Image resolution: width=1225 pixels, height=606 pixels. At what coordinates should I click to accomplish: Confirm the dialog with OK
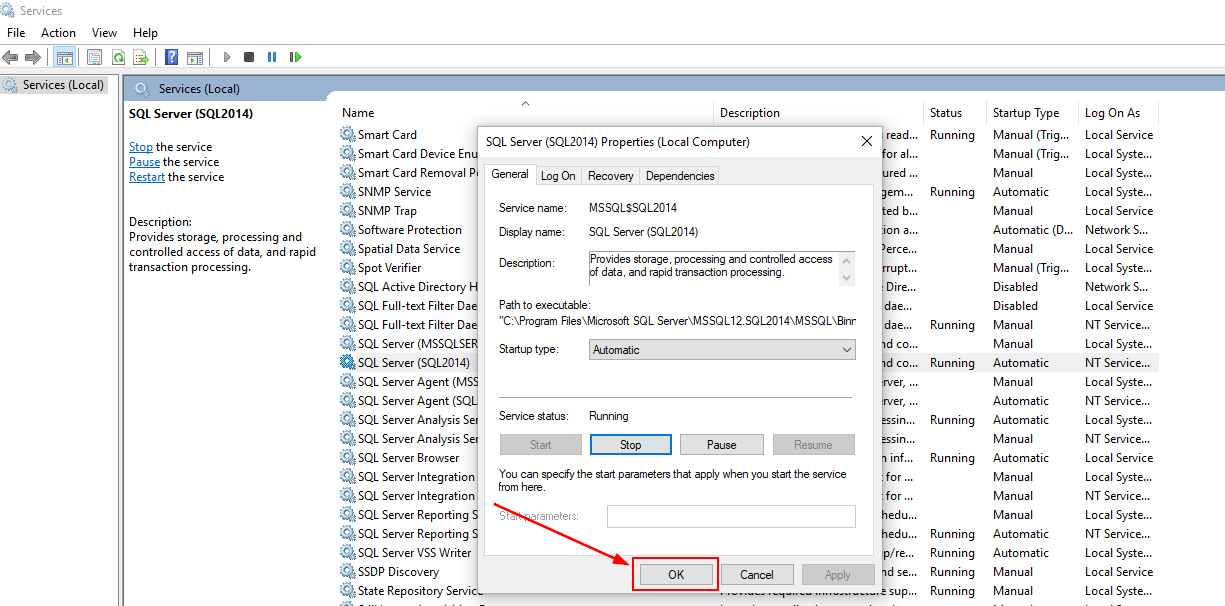[x=676, y=574]
